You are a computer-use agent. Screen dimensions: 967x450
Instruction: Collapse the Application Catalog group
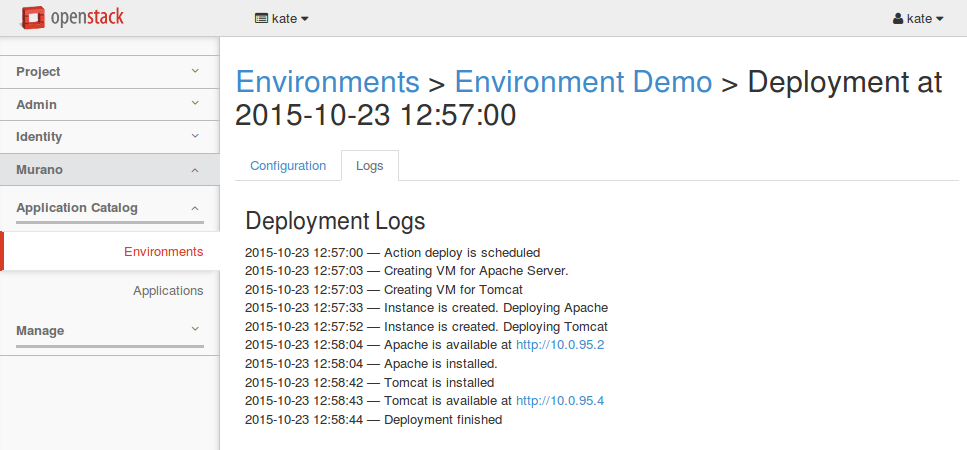click(x=109, y=208)
